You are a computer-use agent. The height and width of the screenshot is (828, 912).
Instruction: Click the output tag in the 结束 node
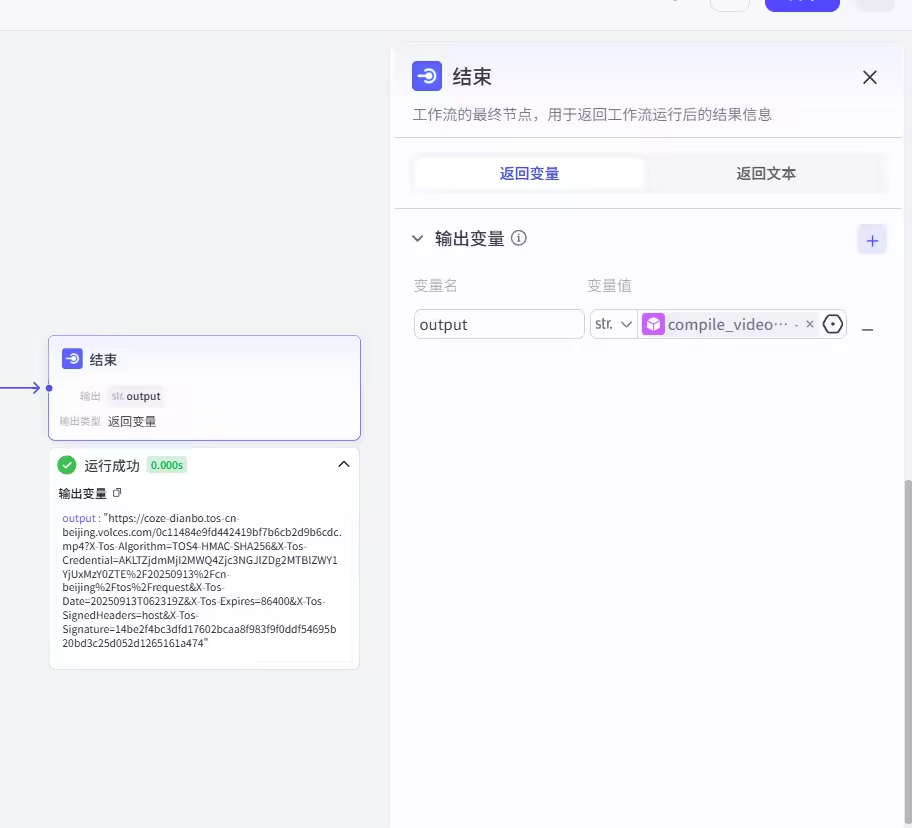[x=136, y=396]
